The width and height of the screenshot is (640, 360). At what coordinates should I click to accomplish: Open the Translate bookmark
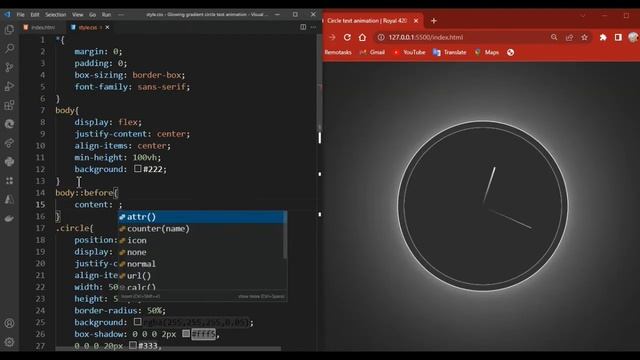click(x=449, y=52)
